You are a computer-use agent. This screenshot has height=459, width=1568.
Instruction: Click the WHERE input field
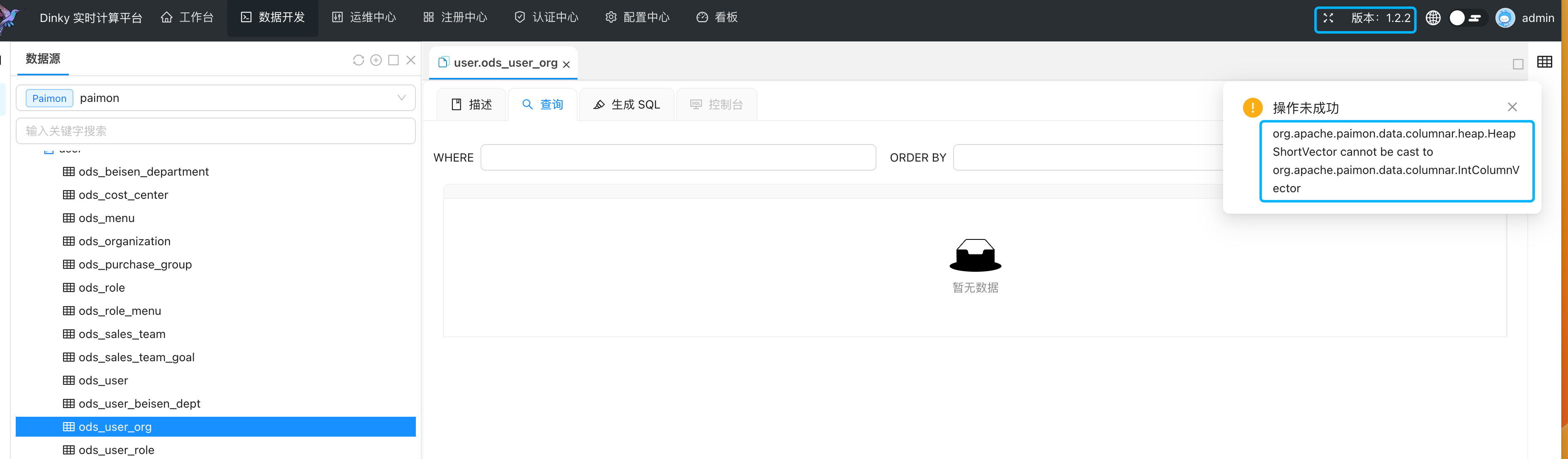coord(678,157)
